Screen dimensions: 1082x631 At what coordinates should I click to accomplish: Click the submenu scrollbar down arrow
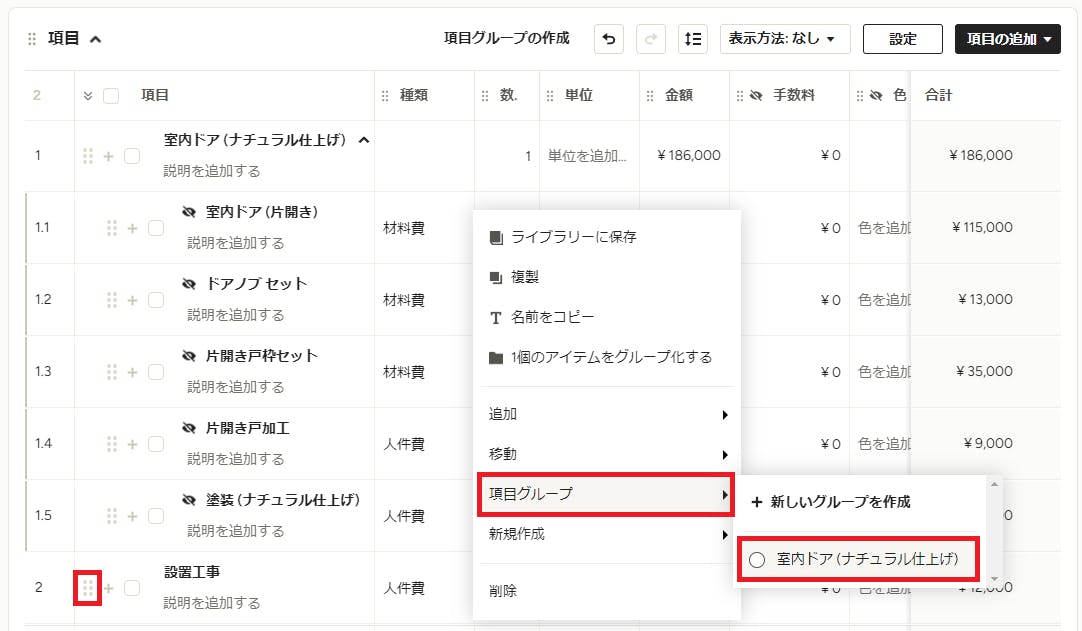(x=994, y=579)
